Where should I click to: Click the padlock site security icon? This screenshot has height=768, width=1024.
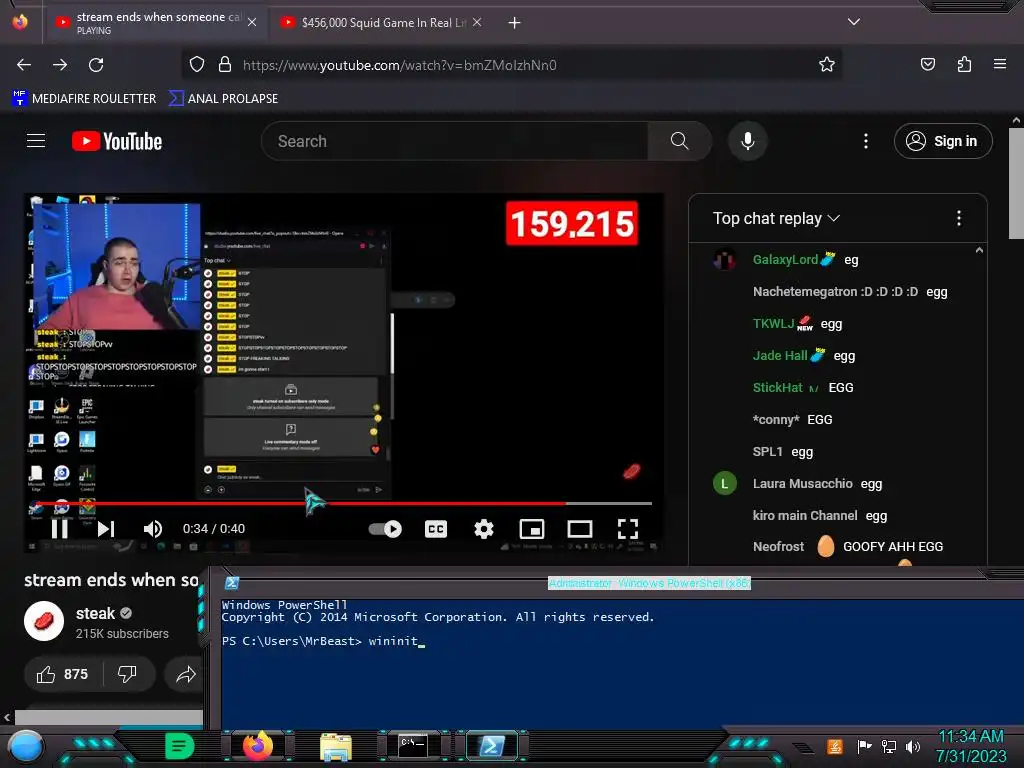(225, 65)
